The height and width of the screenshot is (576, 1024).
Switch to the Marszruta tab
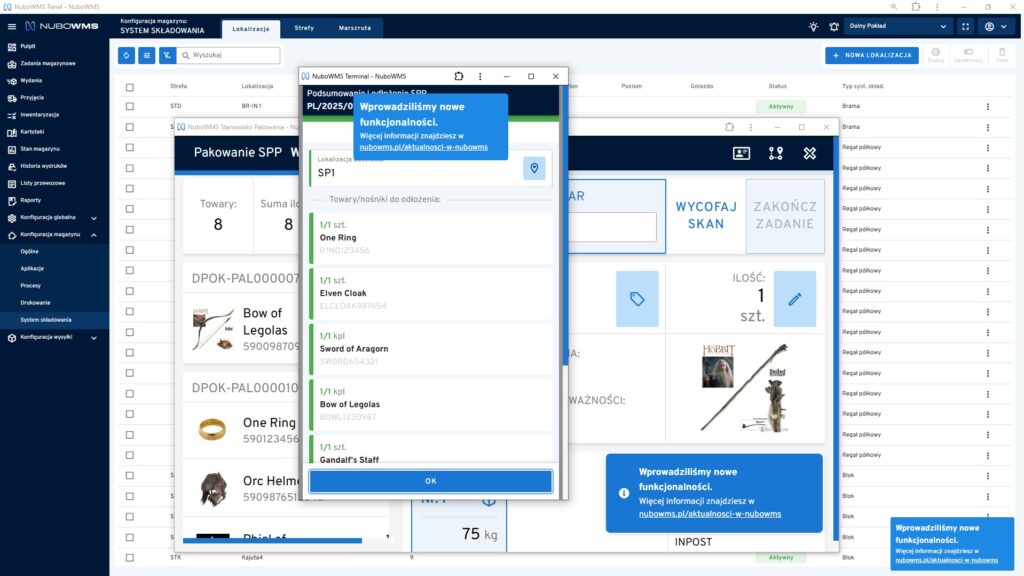click(x=355, y=28)
